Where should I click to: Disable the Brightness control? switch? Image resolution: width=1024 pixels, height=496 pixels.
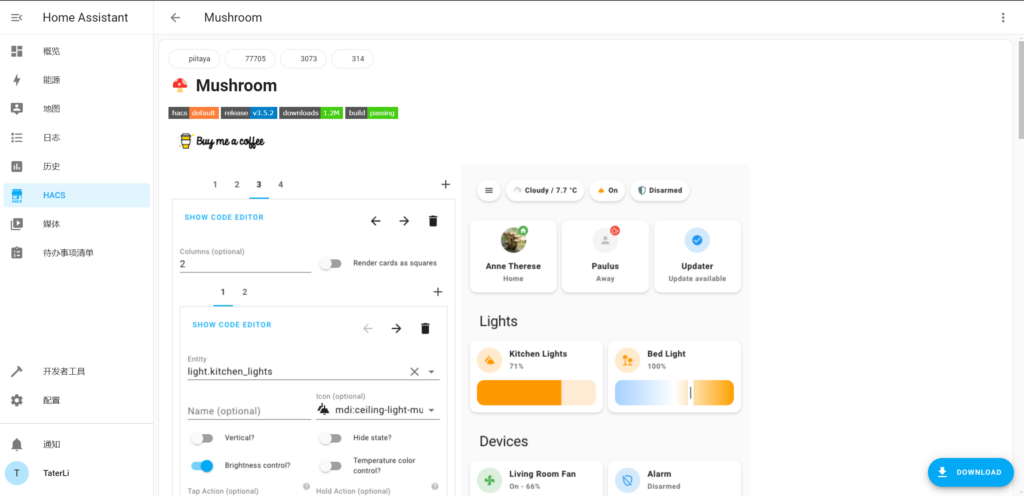202,466
